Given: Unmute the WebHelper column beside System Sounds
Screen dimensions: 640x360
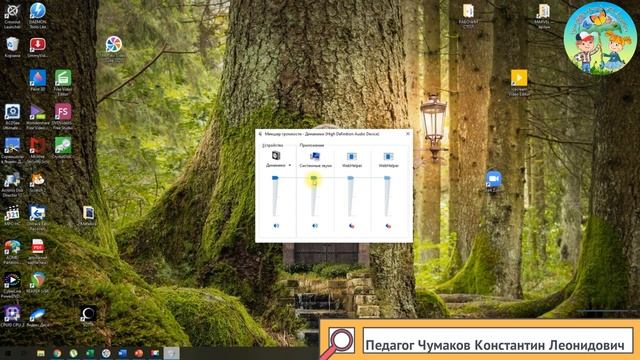Looking at the screenshot, I should coord(351,226).
